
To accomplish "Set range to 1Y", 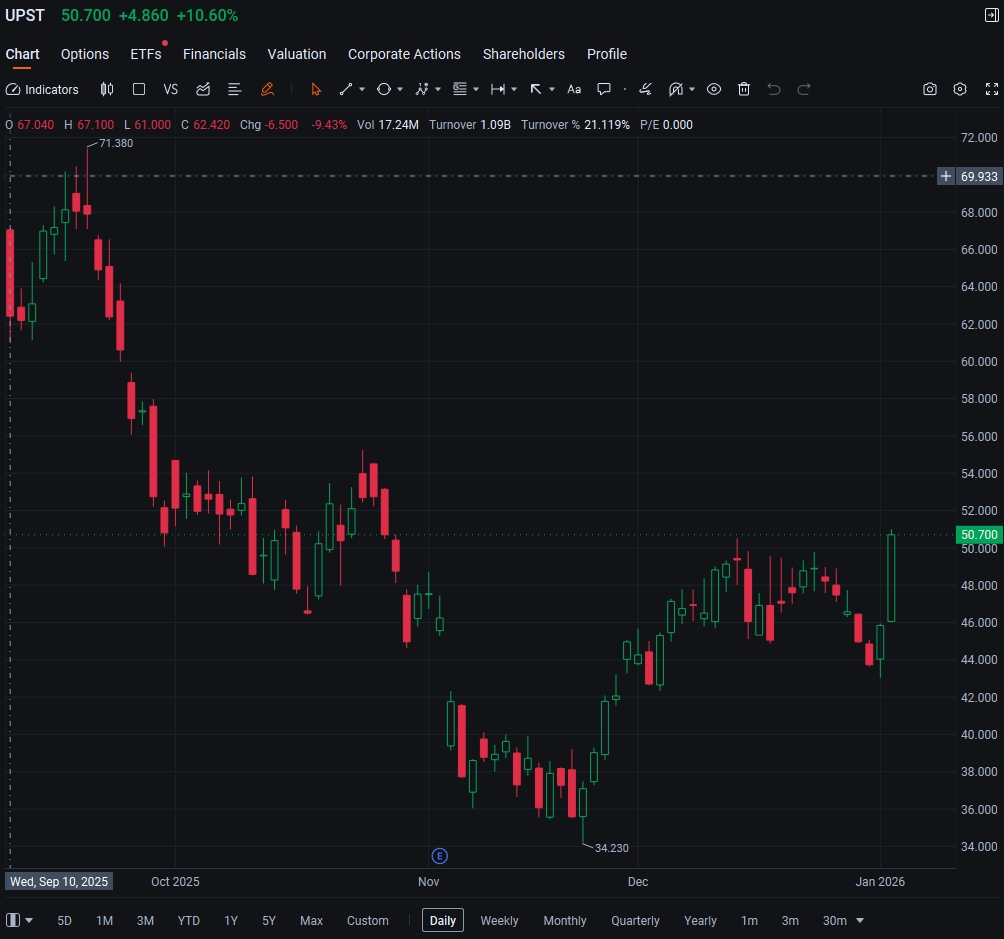I will click(x=231, y=920).
